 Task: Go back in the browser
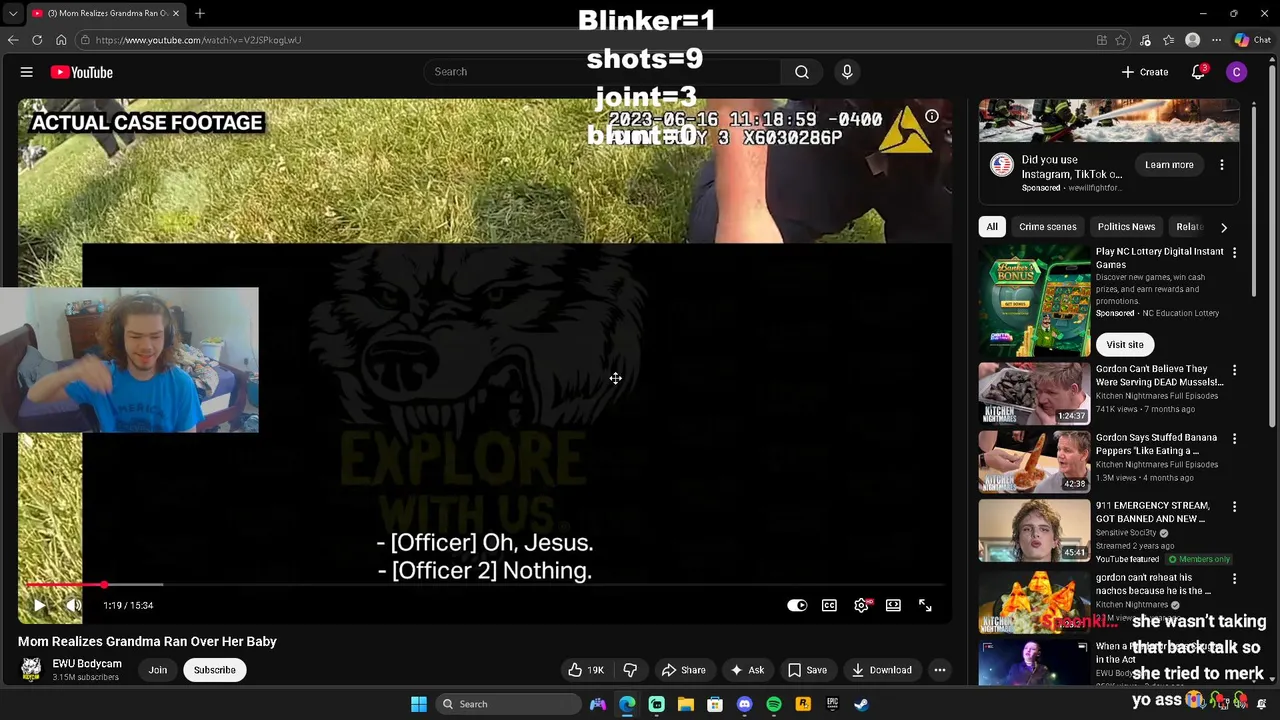pos(13,40)
